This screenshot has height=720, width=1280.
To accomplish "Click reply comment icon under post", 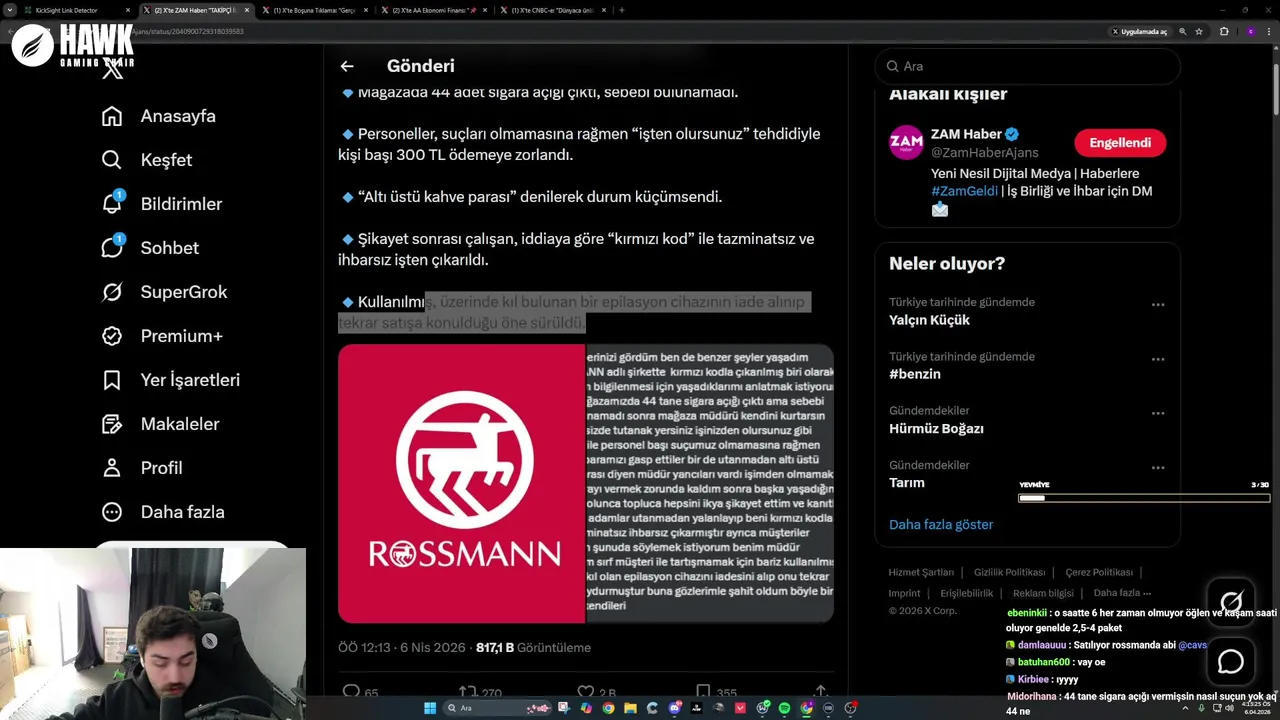I will [x=351, y=692].
